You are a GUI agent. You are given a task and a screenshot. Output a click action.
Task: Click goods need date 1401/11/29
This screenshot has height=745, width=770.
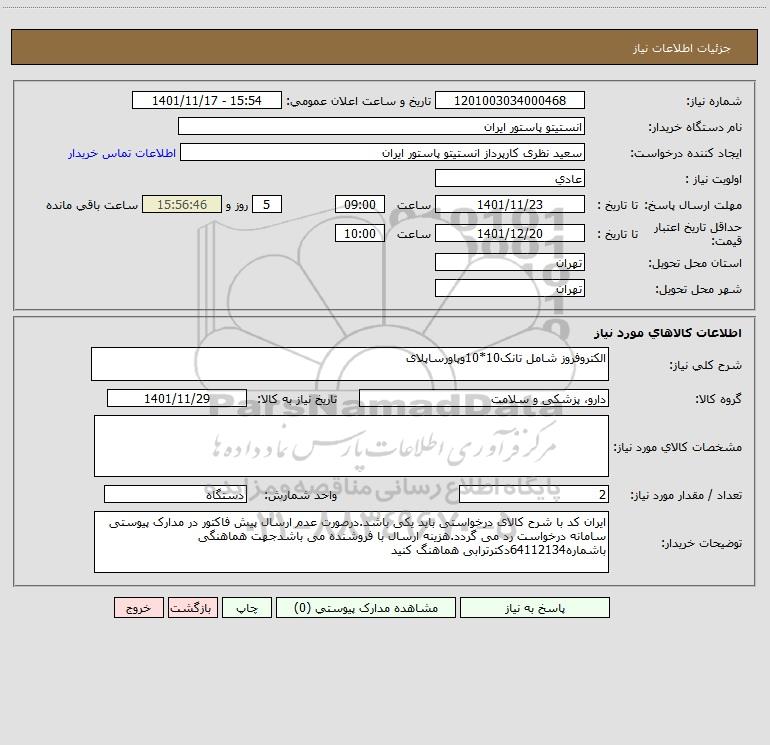pos(177,398)
